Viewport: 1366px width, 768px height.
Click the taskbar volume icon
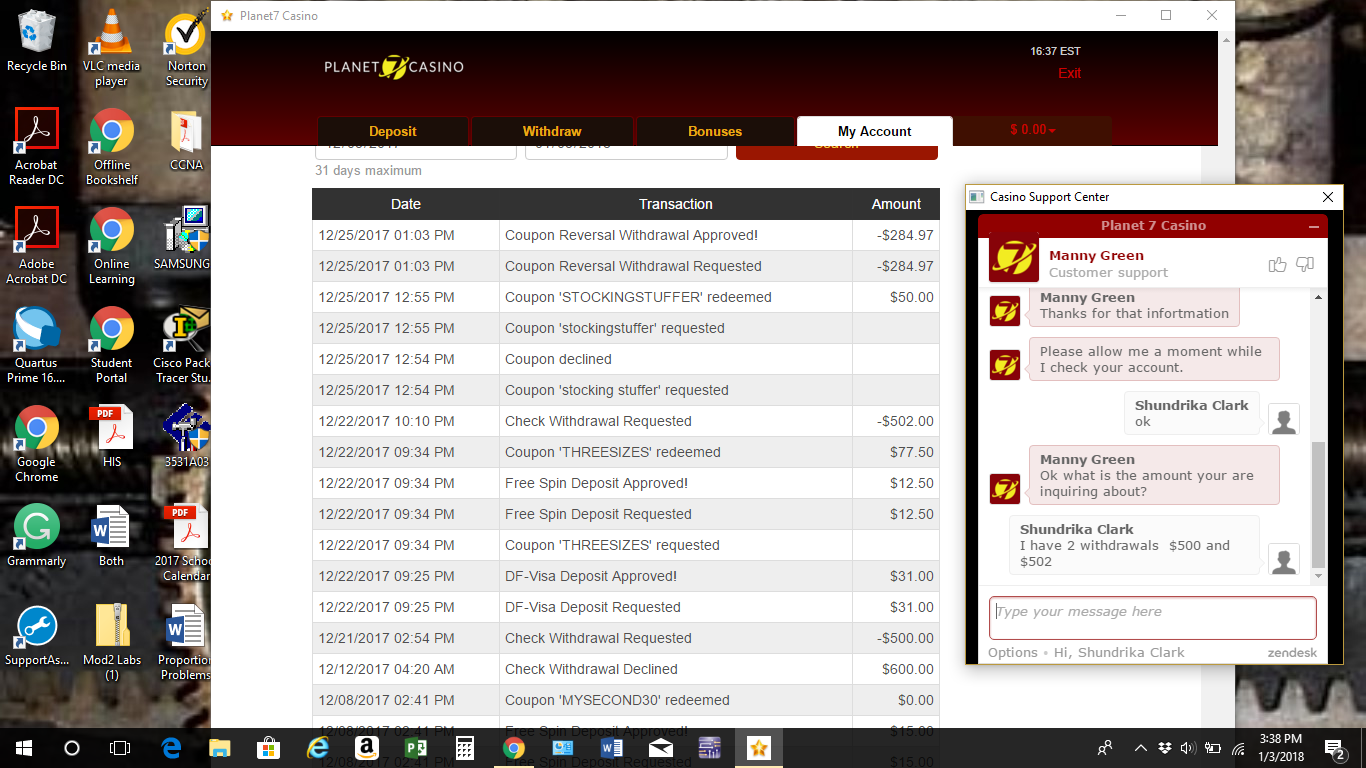click(1188, 747)
